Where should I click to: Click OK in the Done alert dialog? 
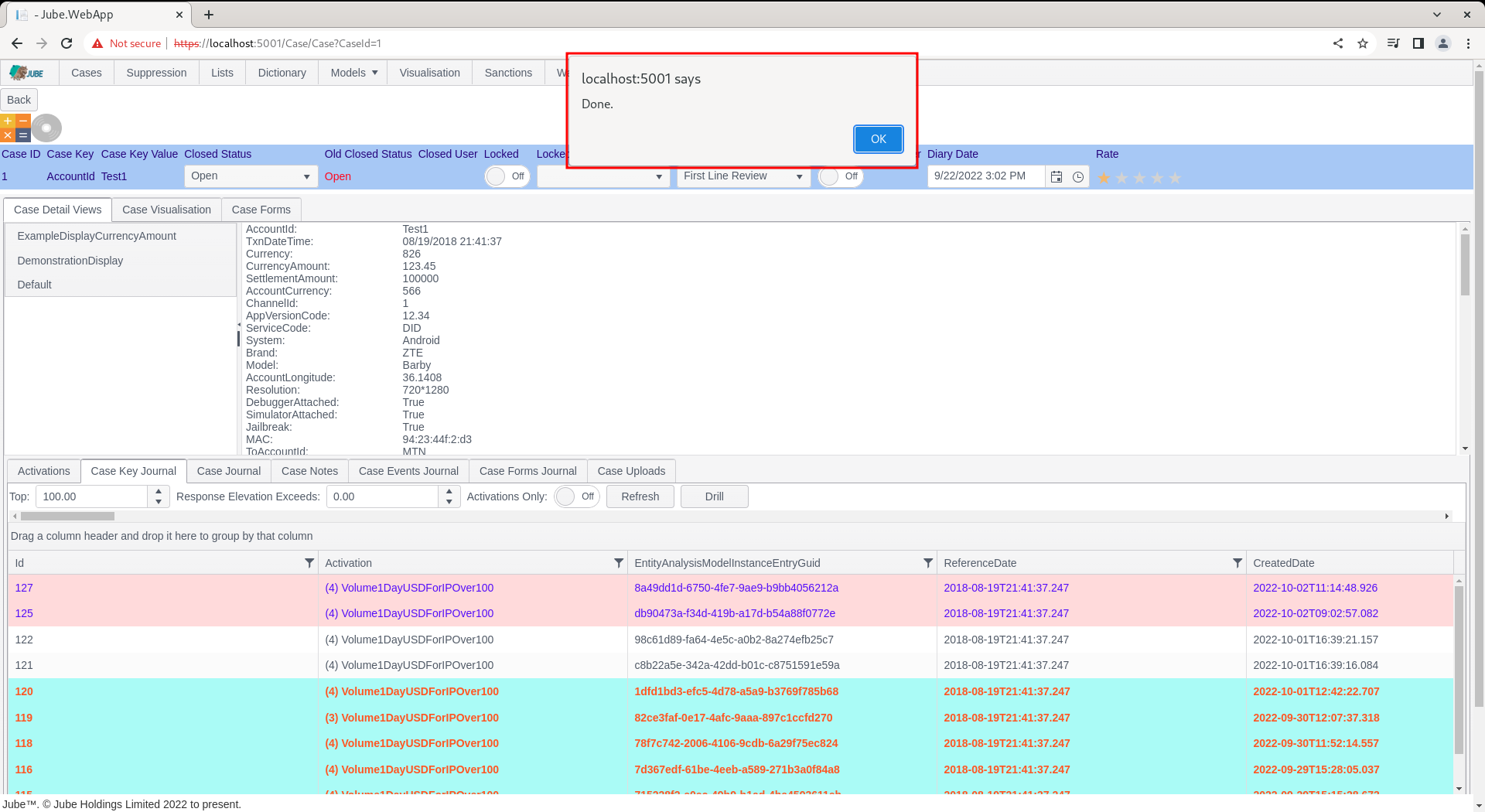(x=878, y=139)
